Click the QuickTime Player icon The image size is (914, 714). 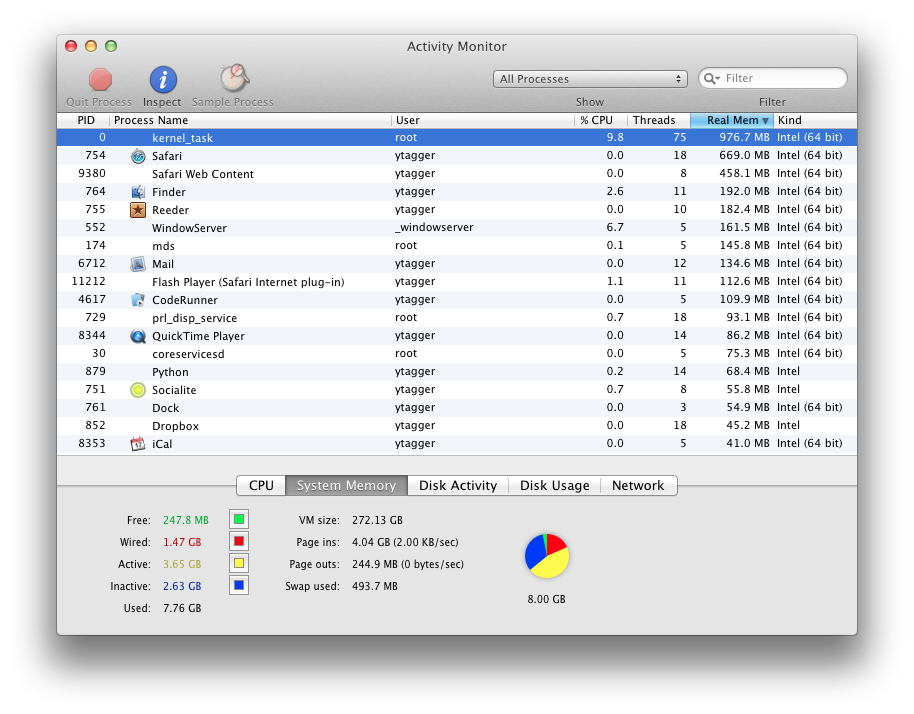coord(138,336)
